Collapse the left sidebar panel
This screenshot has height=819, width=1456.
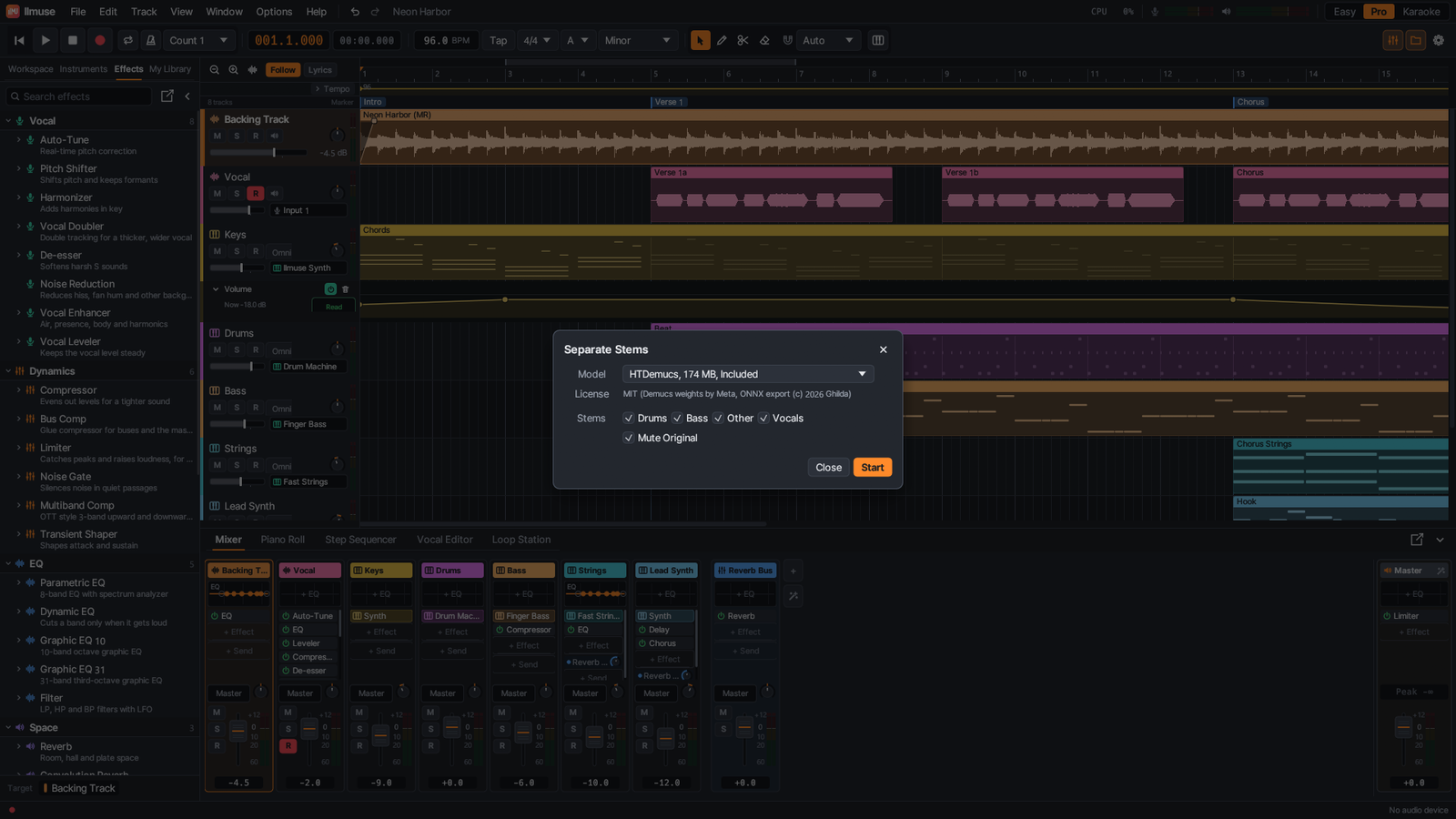[187, 96]
